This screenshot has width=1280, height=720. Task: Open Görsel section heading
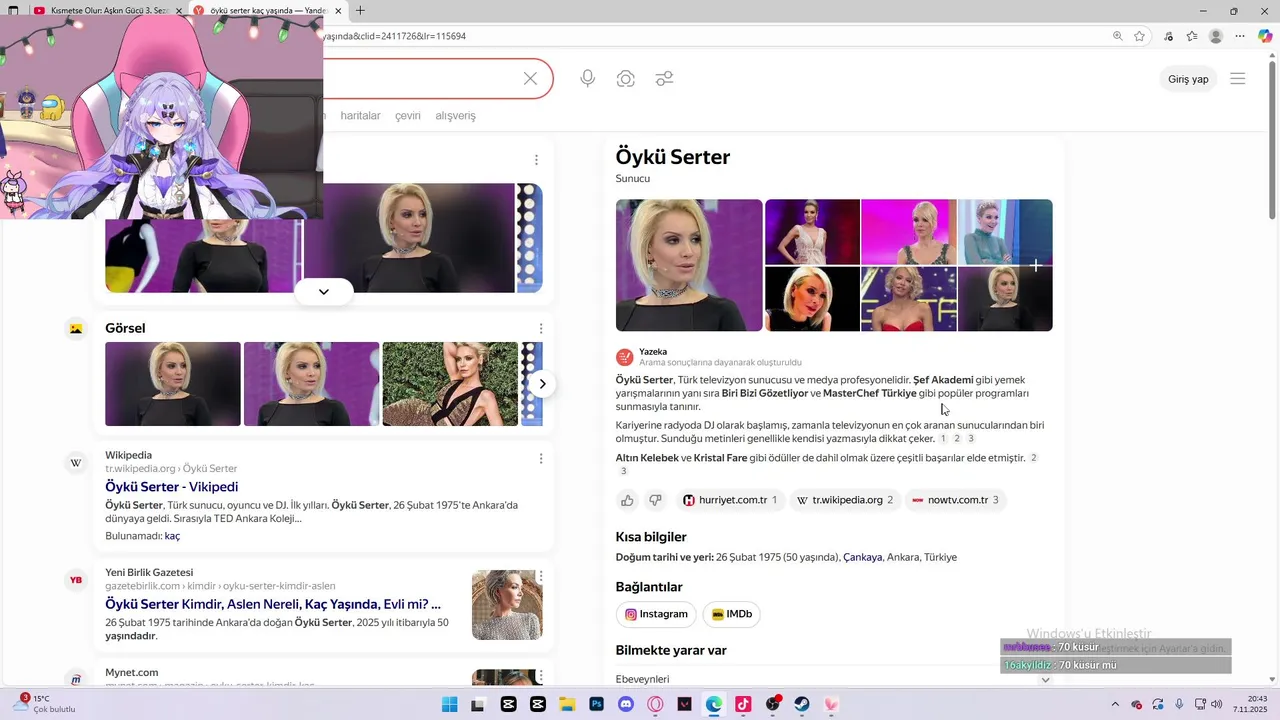tap(125, 328)
